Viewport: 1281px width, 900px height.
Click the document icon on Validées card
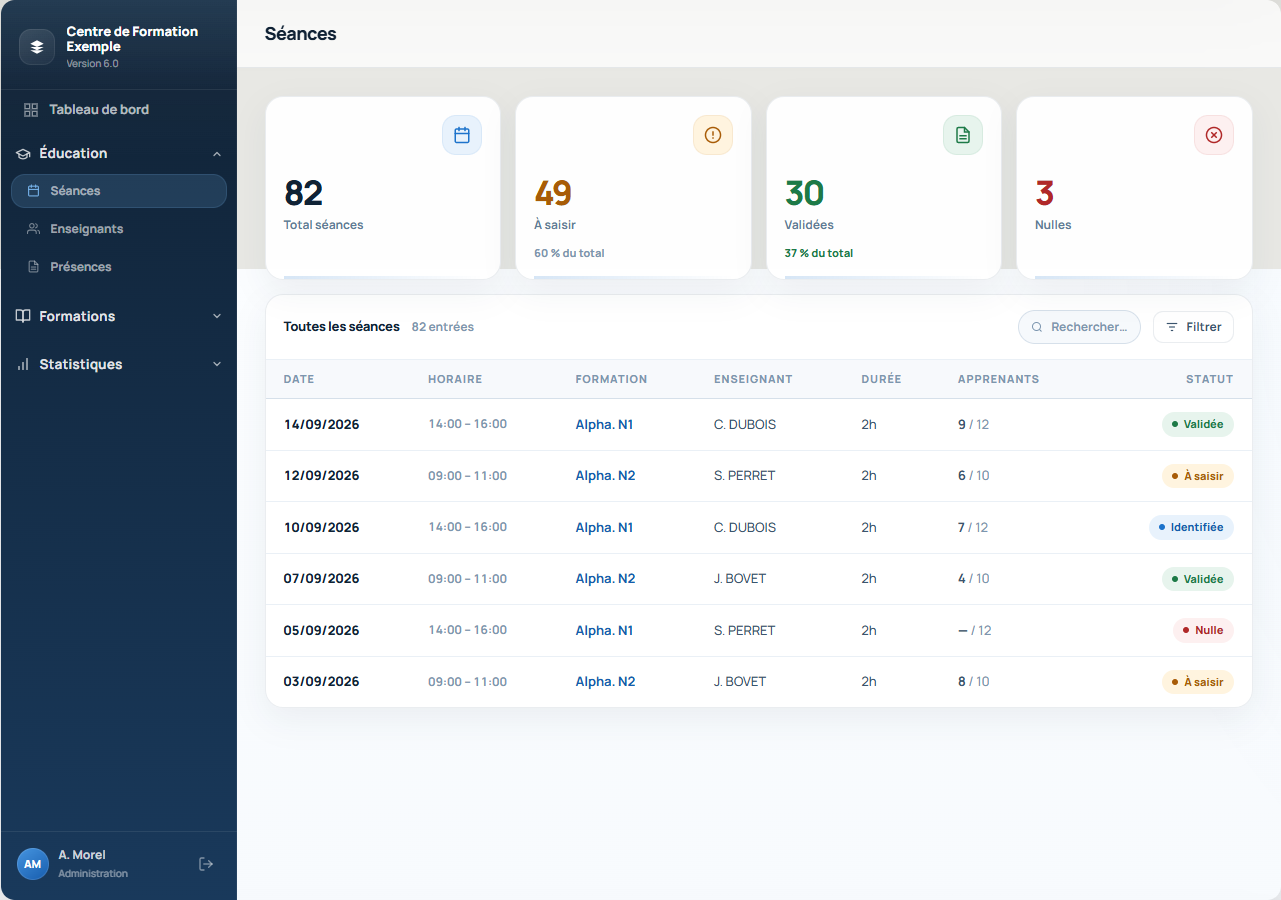[x=963, y=135]
